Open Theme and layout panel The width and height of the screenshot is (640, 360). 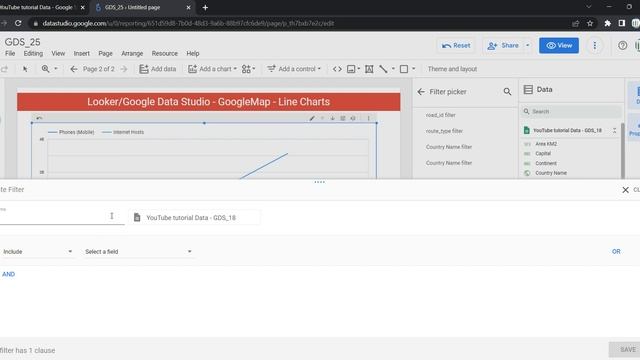pyautogui.click(x=452, y=69)
